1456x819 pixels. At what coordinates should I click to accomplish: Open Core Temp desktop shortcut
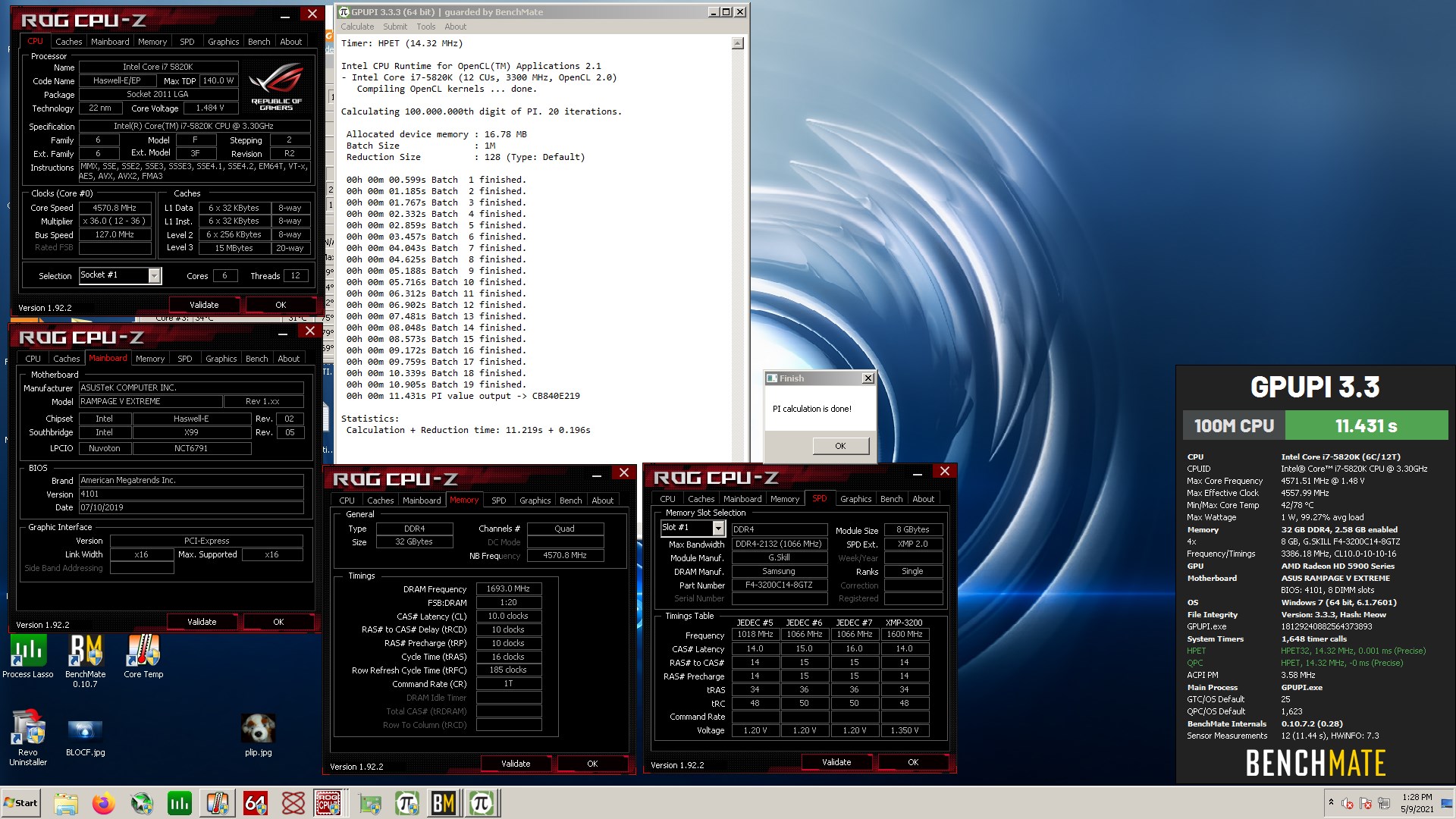[143, 657]
